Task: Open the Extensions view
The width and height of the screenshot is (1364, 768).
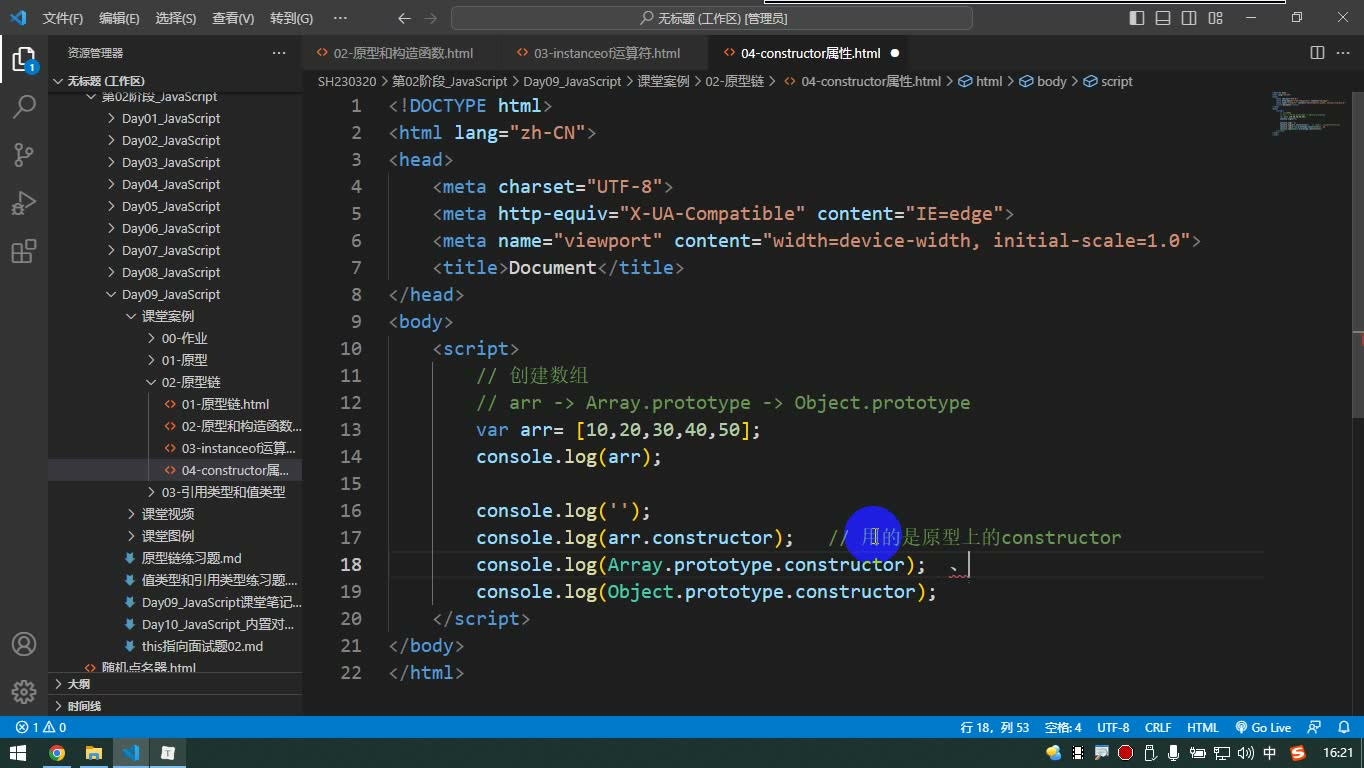Action: coord(23,251)
